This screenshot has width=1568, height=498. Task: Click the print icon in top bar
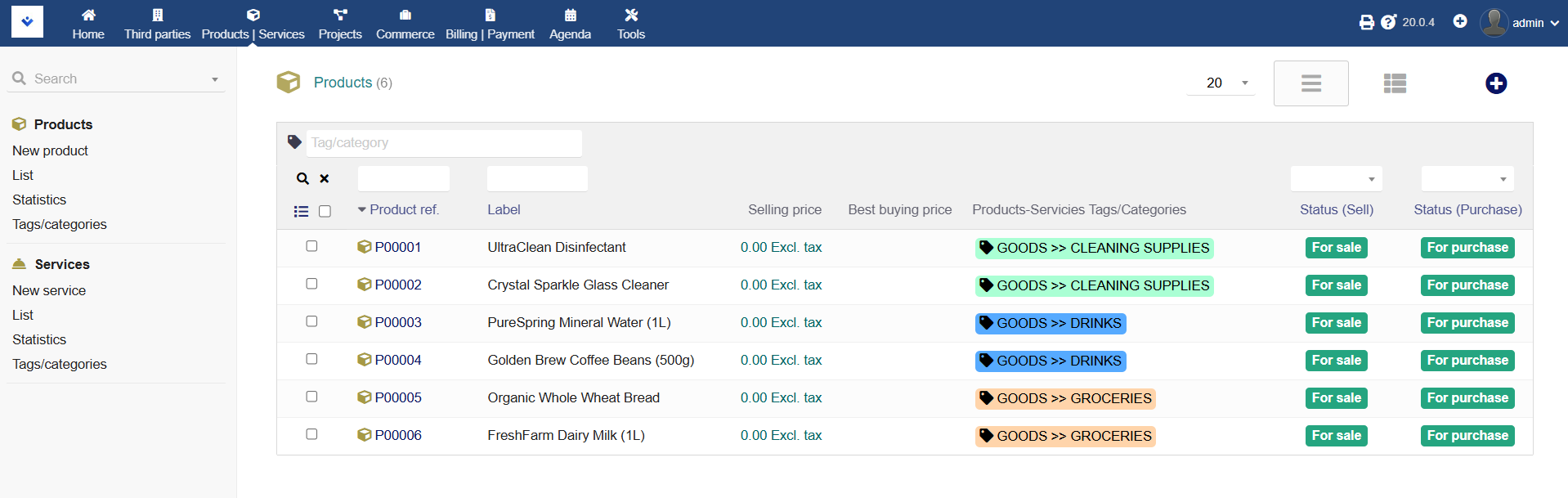coord(1366,22)
